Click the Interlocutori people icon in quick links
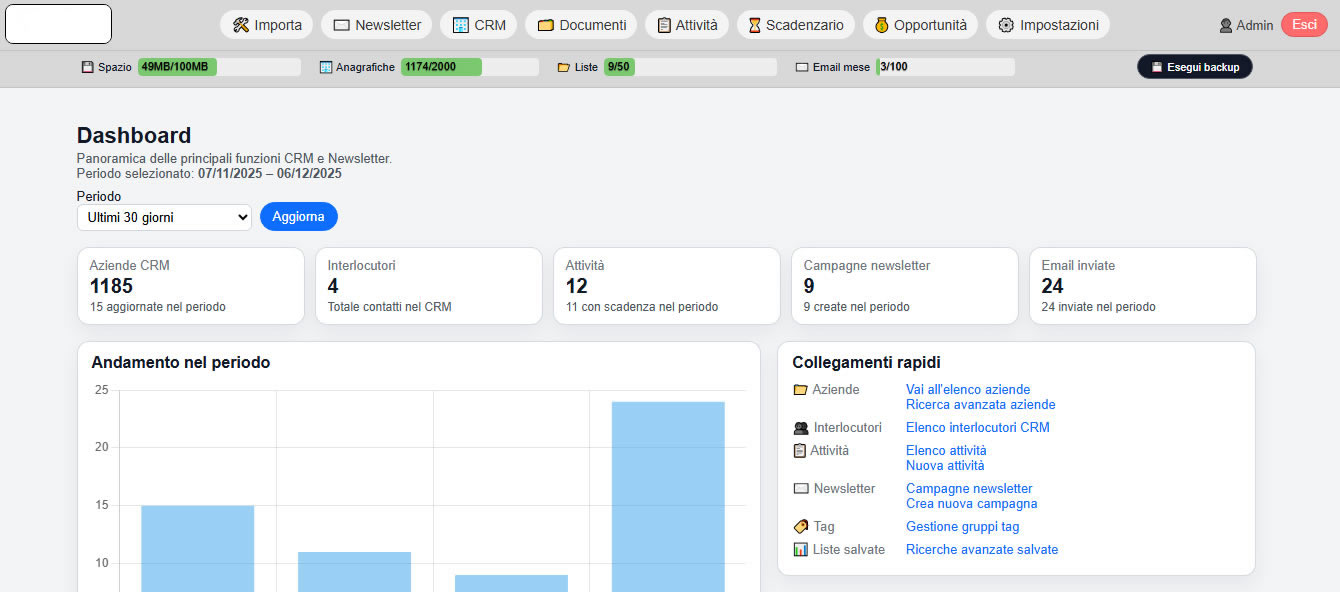The width and height of the screenshot is (1340, 592). [x=801, y=428]
